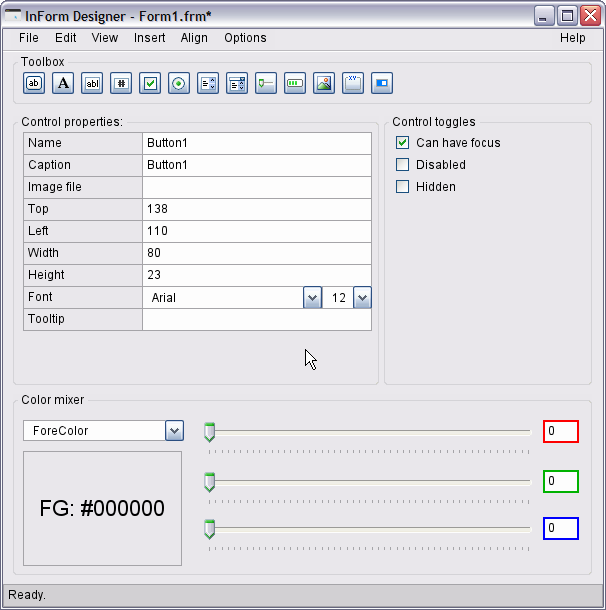
Task: Select the Button control tool
Action: coord(34,83)
